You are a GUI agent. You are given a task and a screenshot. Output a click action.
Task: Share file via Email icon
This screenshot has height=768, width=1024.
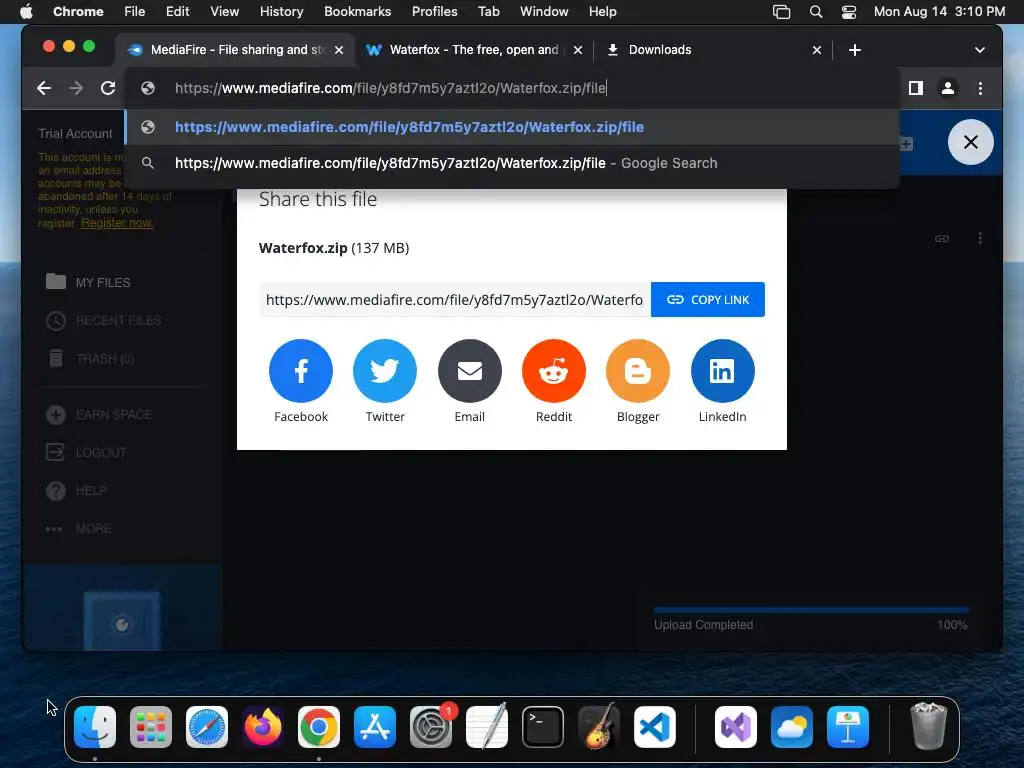coord(470,370)
